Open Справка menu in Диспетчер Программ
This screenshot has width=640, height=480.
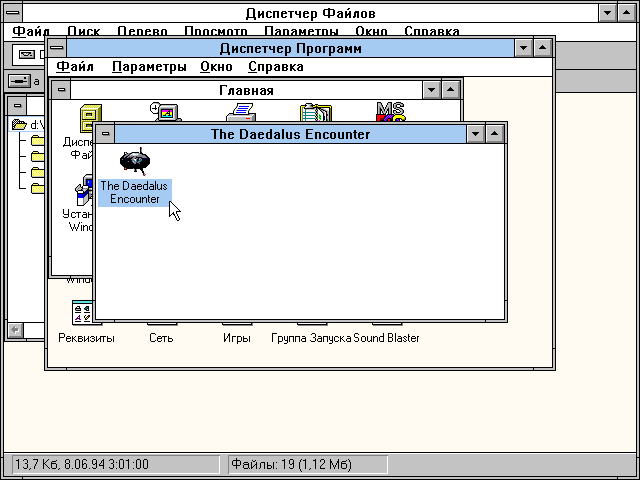tap(276, 67)
